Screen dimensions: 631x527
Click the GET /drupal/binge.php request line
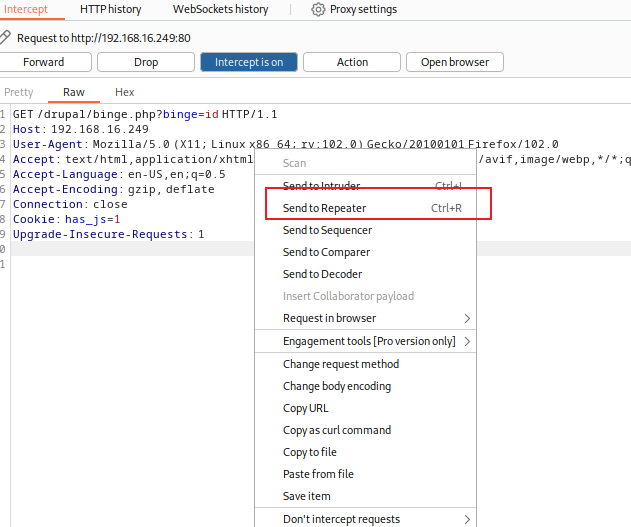[x=145, y=114]
